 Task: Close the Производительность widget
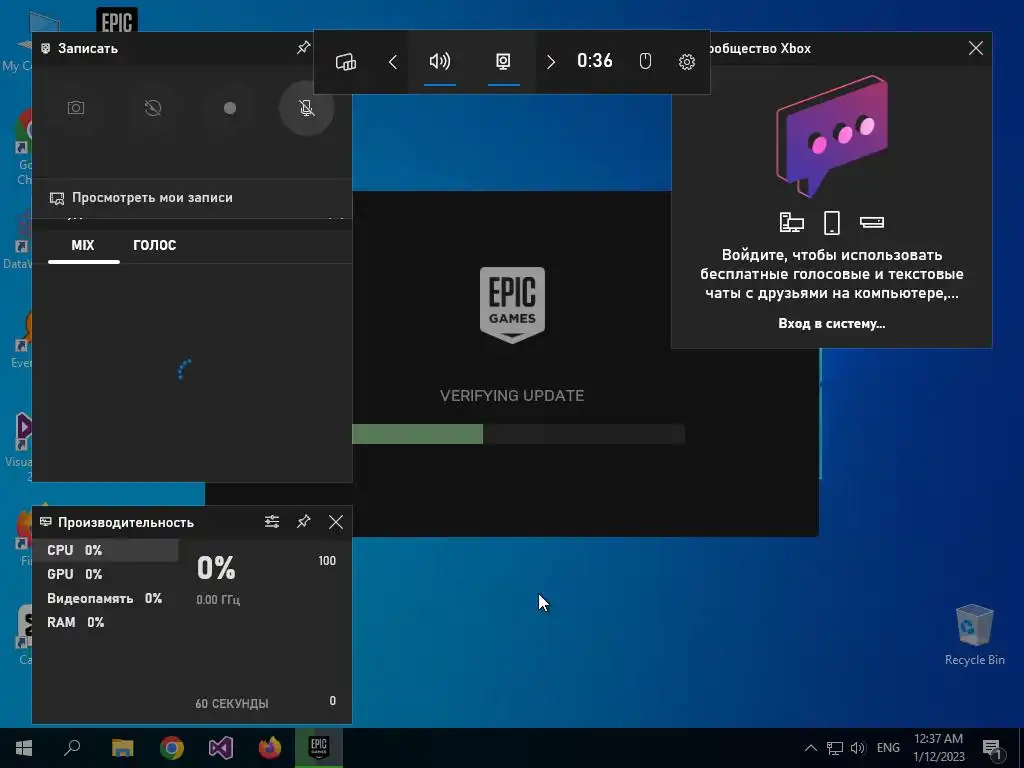point(336,522)
